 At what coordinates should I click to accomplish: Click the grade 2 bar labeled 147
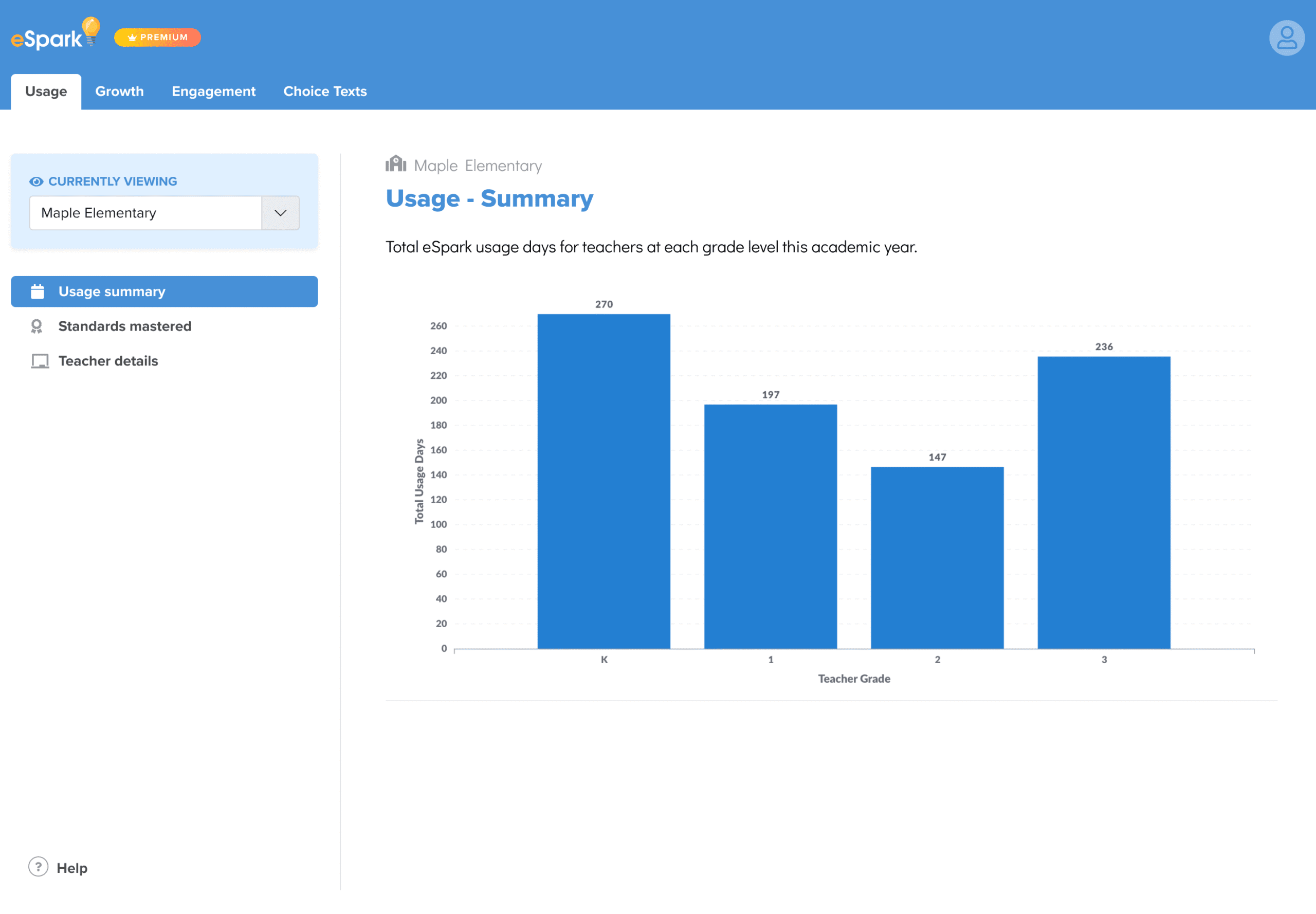click(937, 557)
